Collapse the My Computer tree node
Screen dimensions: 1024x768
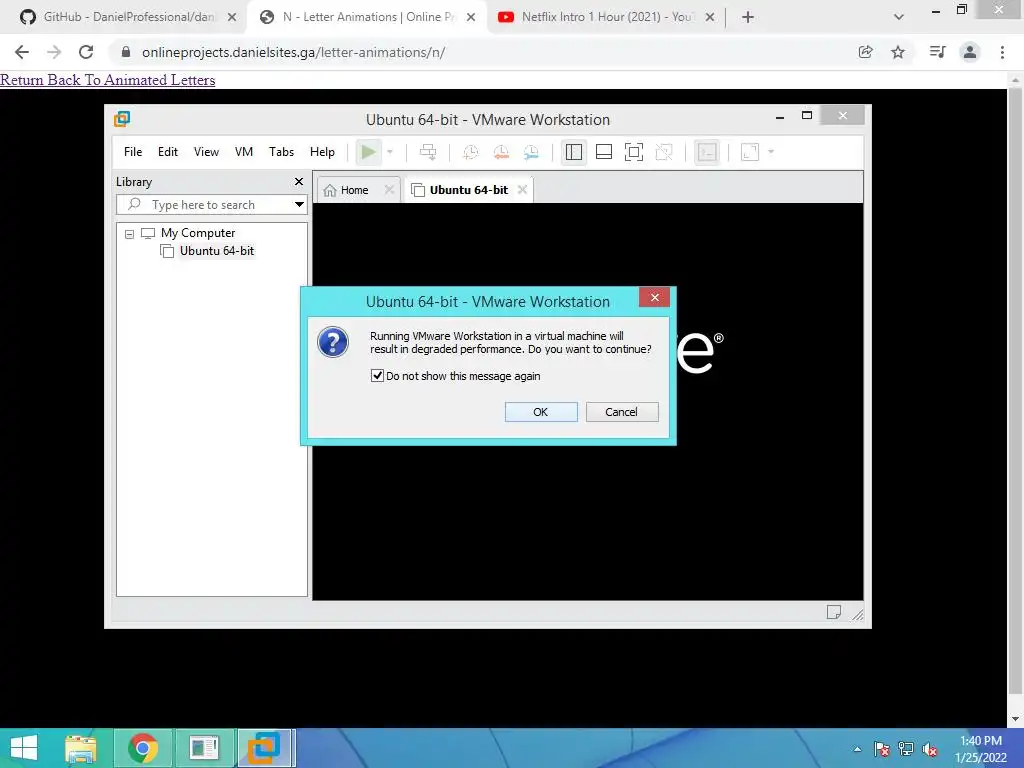click(x=129, y=234)
